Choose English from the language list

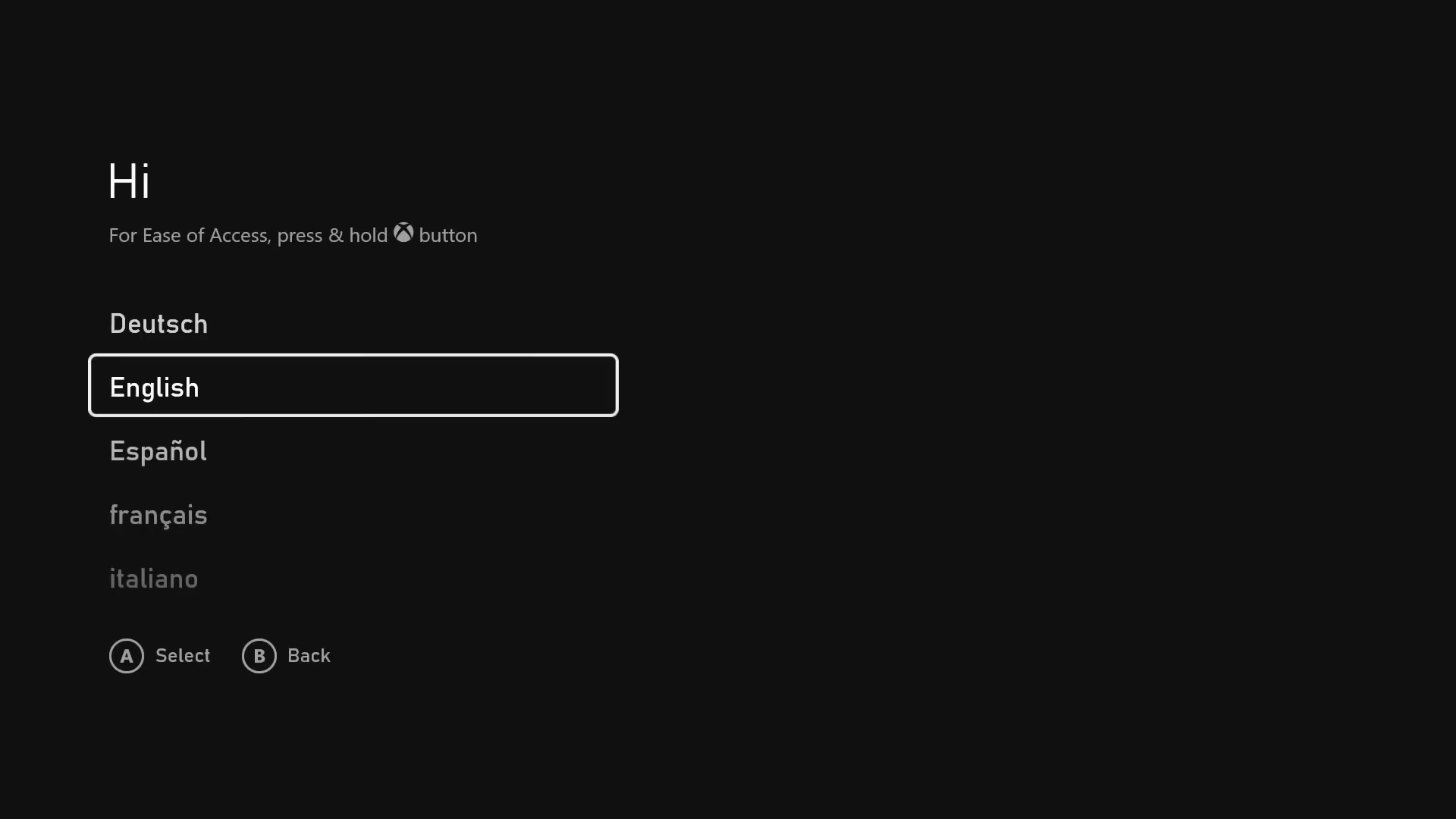tap(353, 385)
